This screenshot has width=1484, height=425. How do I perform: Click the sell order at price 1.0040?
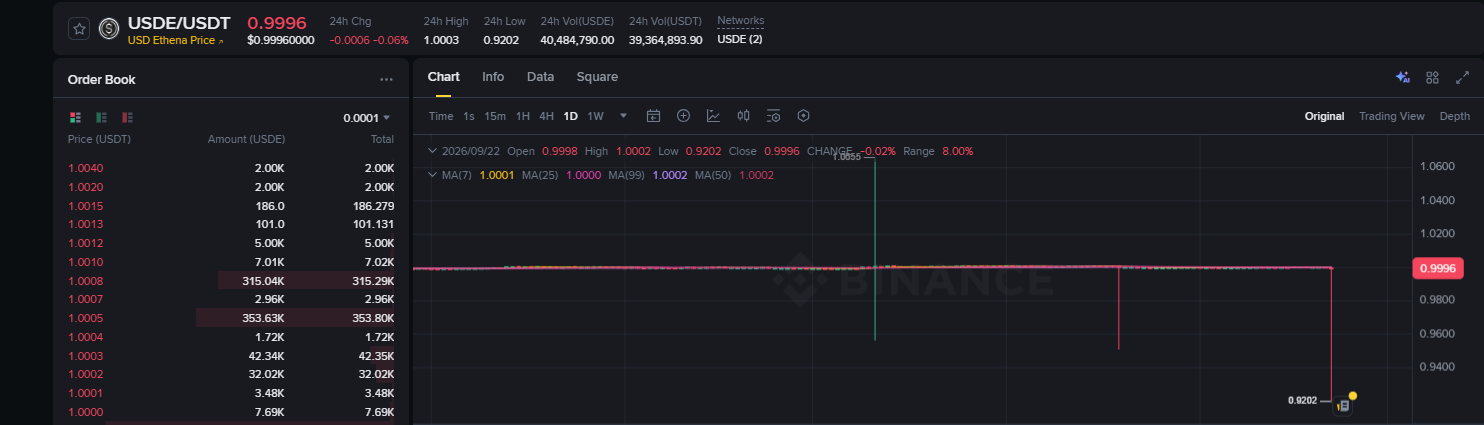coord(231,168)
